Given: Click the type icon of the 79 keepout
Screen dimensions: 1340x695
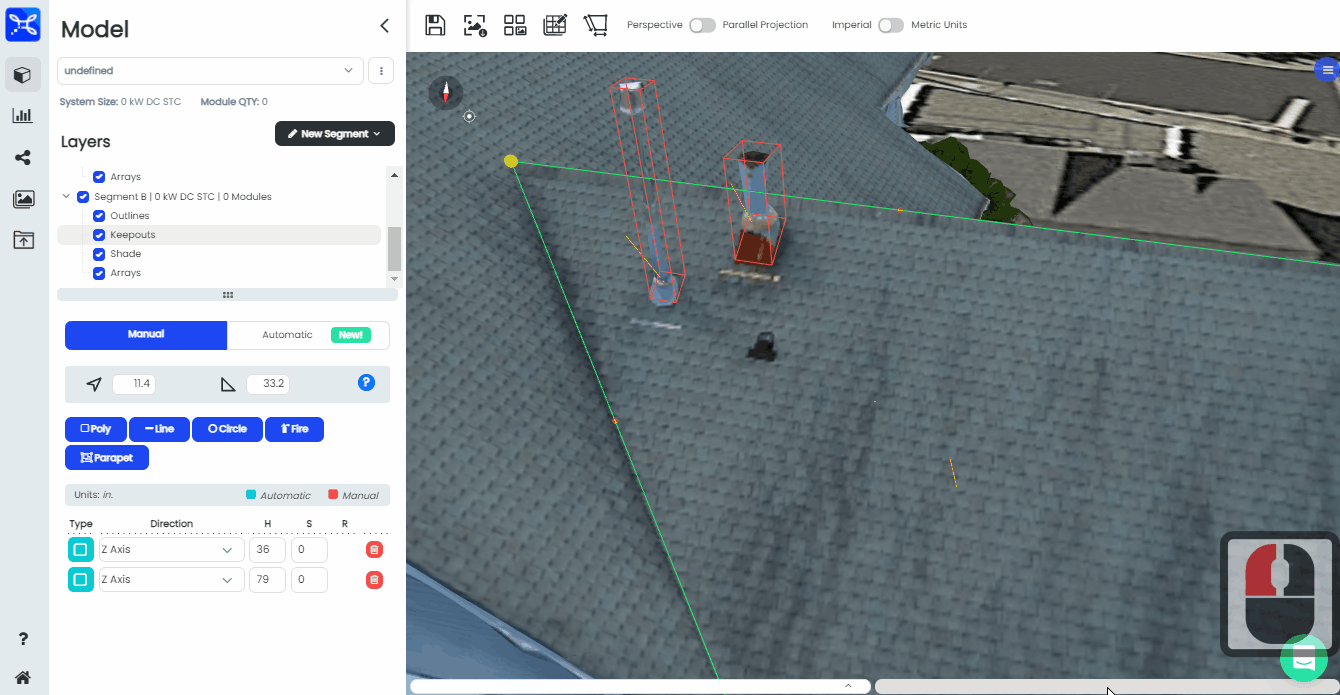Looking at the screenshot, I should point(81,580).
